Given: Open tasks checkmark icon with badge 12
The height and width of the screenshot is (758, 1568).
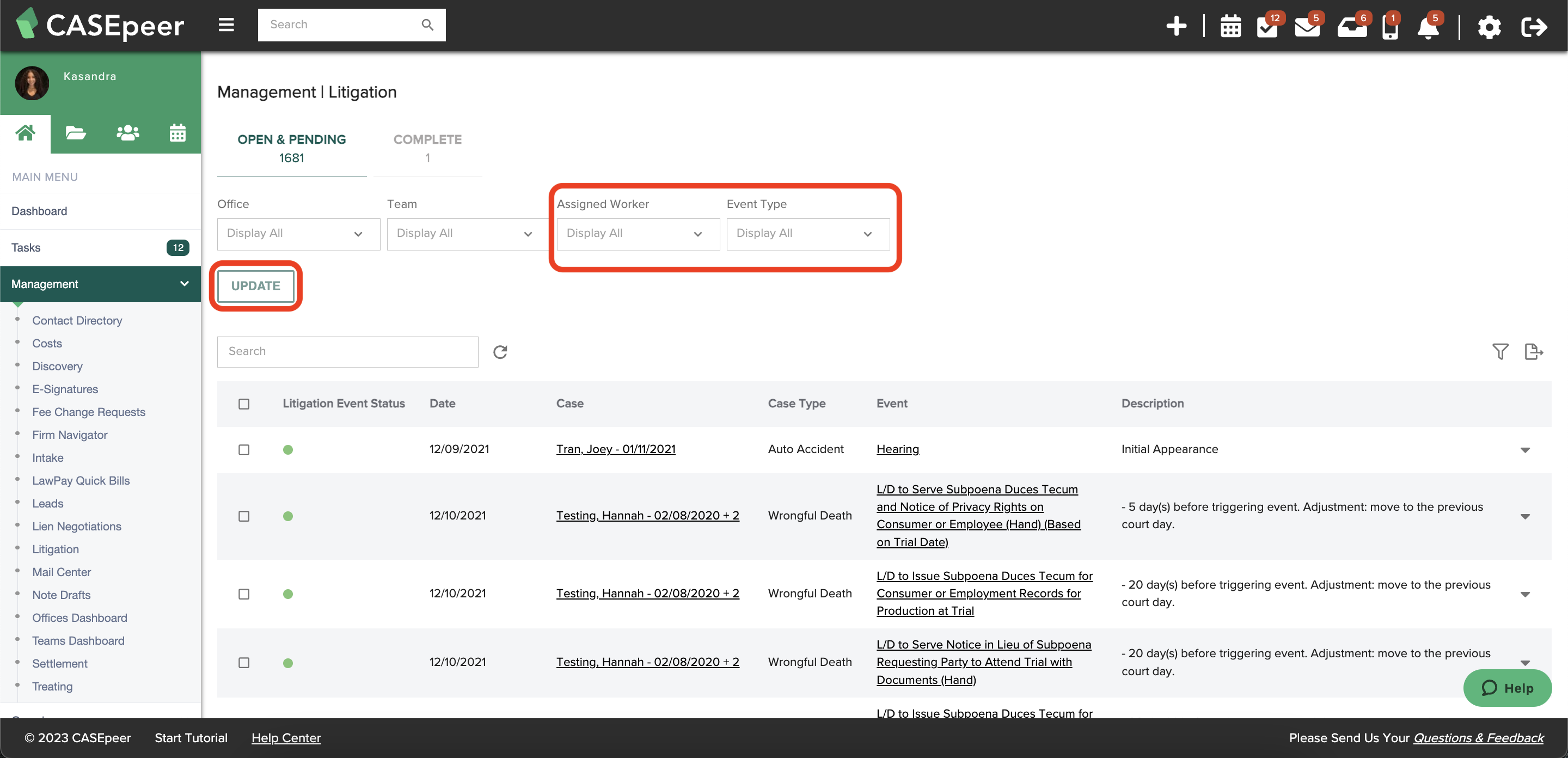Looking at the screenshot, I should (1269, 26).
